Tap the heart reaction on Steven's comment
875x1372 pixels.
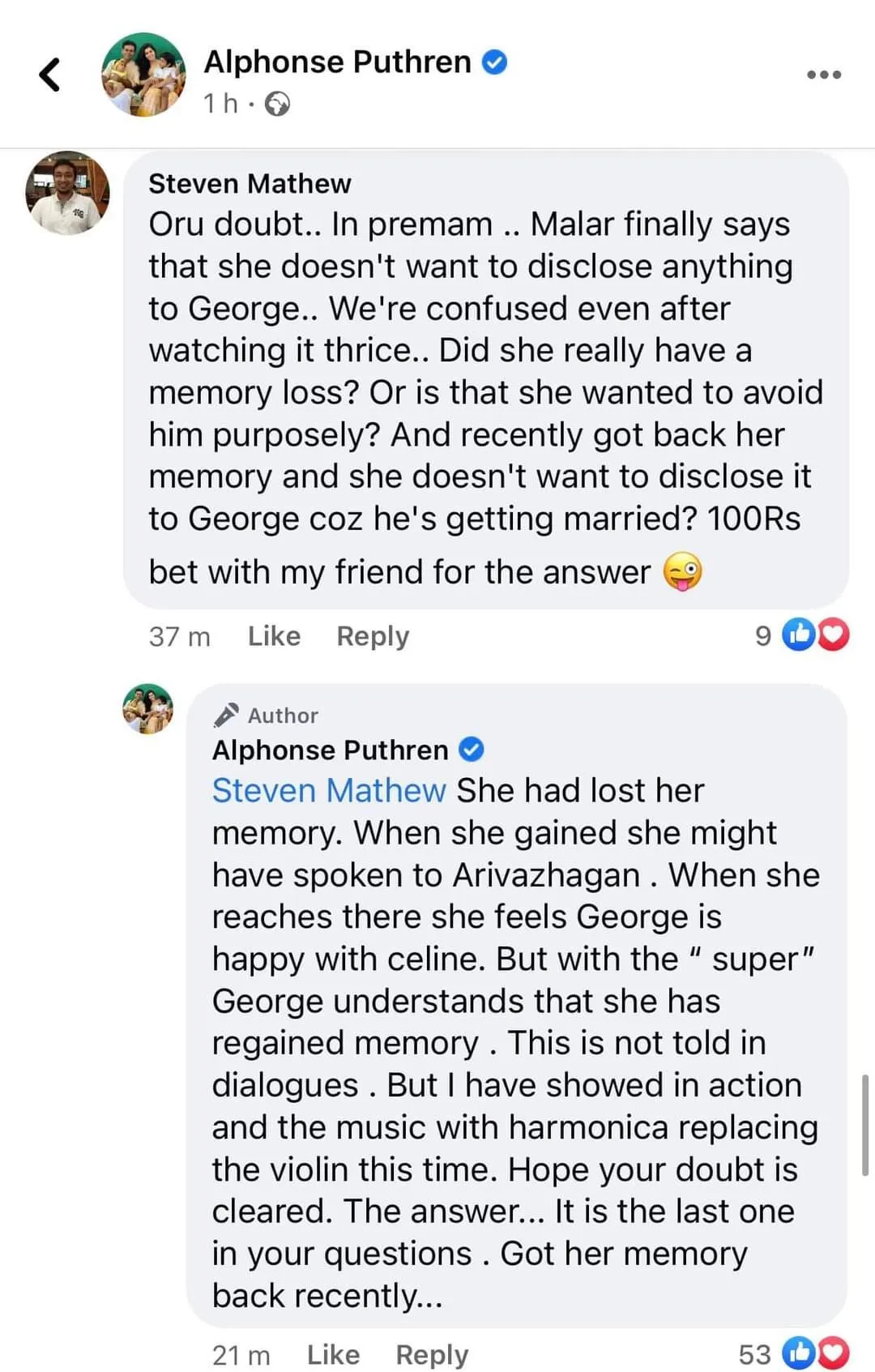click(x=834, y=635)
